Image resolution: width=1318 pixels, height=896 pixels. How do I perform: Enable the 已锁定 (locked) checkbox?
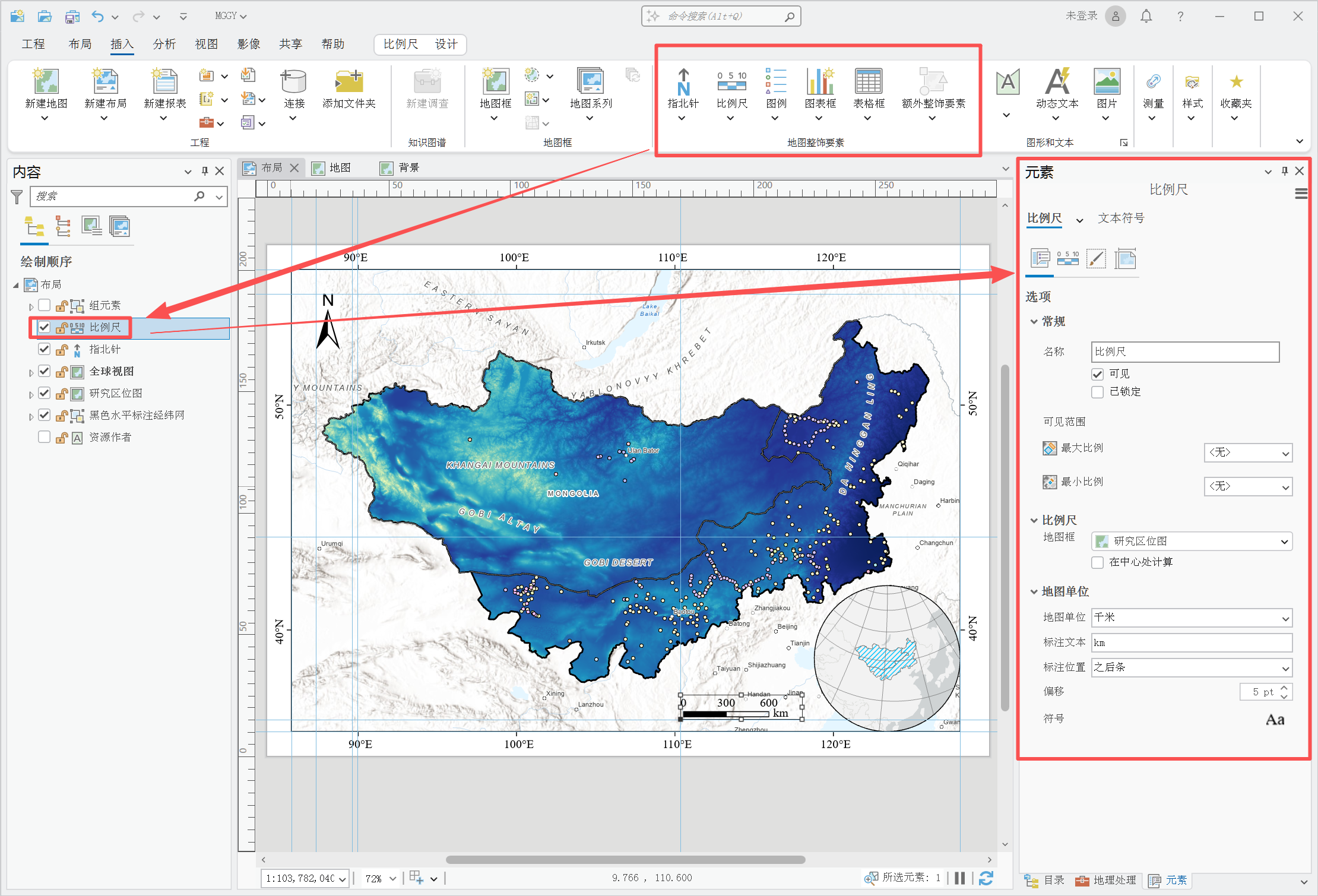[x=1097, y=392]
